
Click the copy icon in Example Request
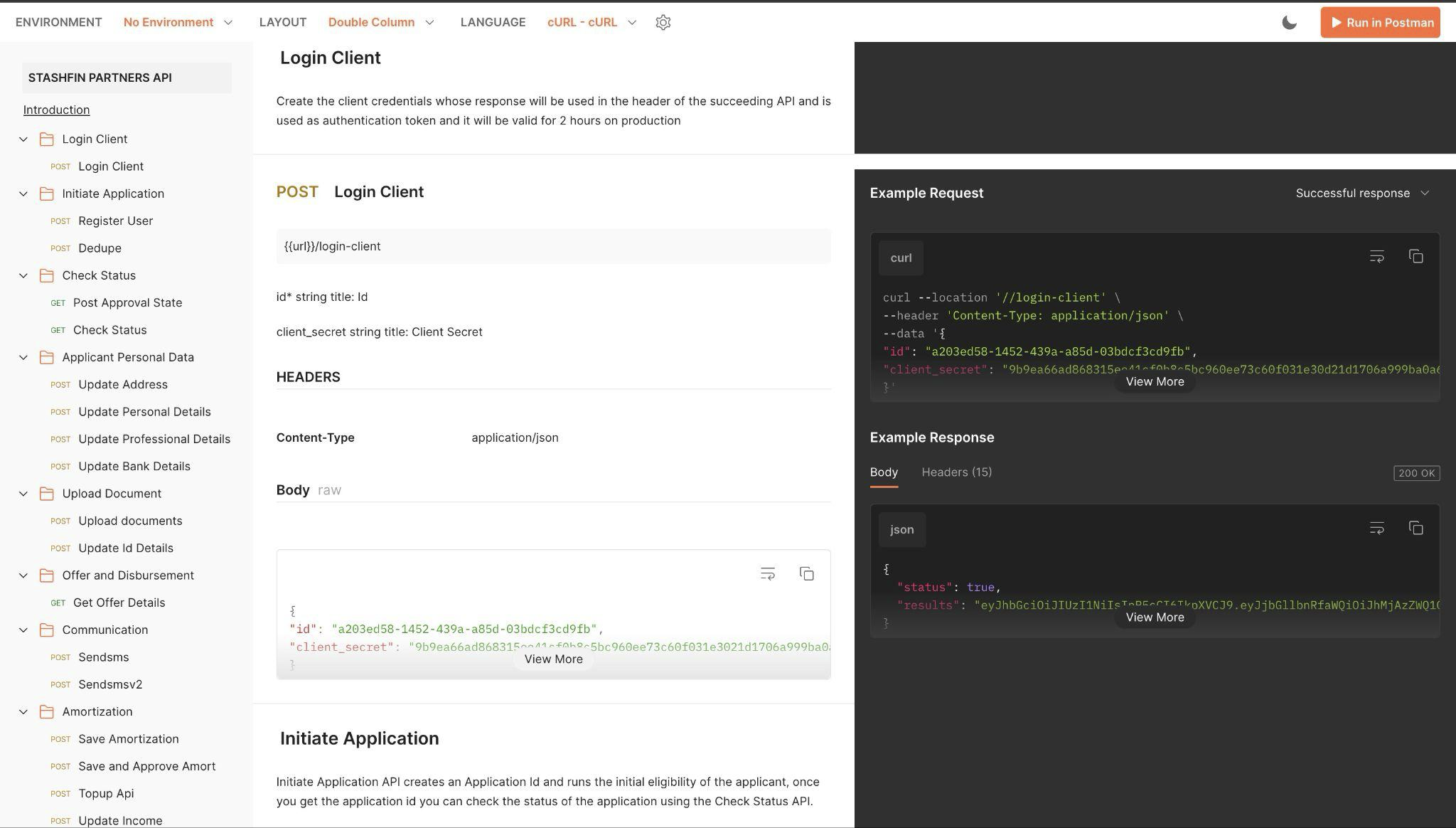coord(1416,257)
